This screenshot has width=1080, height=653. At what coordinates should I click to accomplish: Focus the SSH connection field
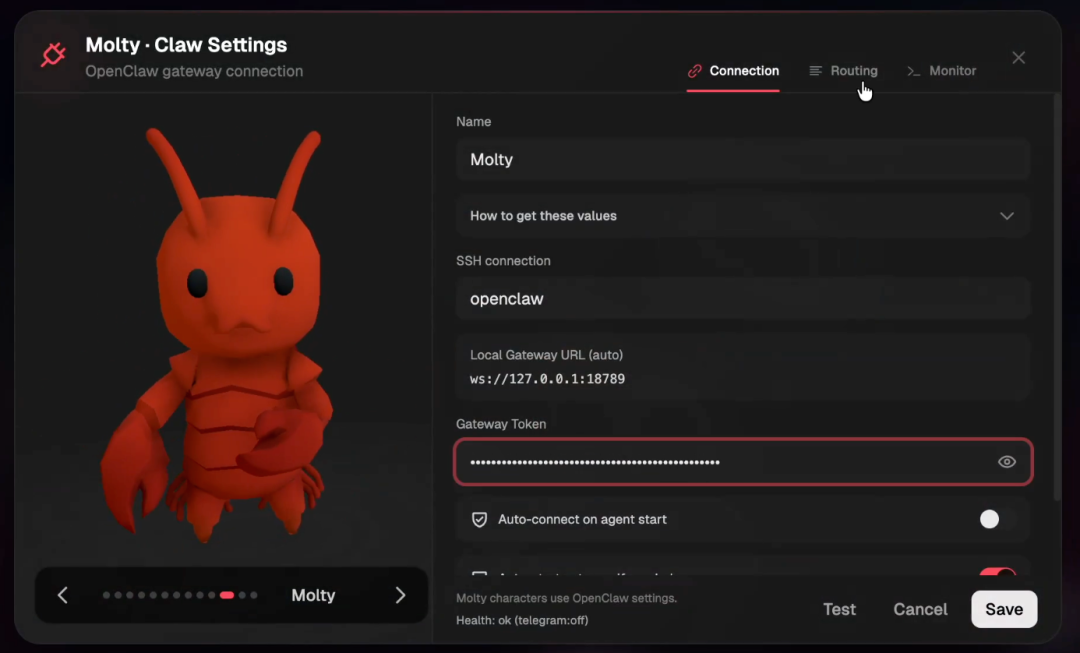tap(742, 299)
